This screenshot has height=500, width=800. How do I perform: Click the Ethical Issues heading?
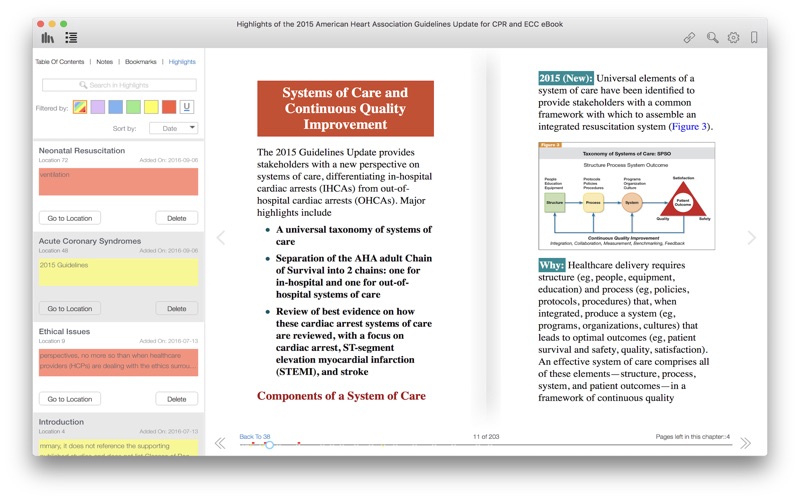(x=64, y=331)
